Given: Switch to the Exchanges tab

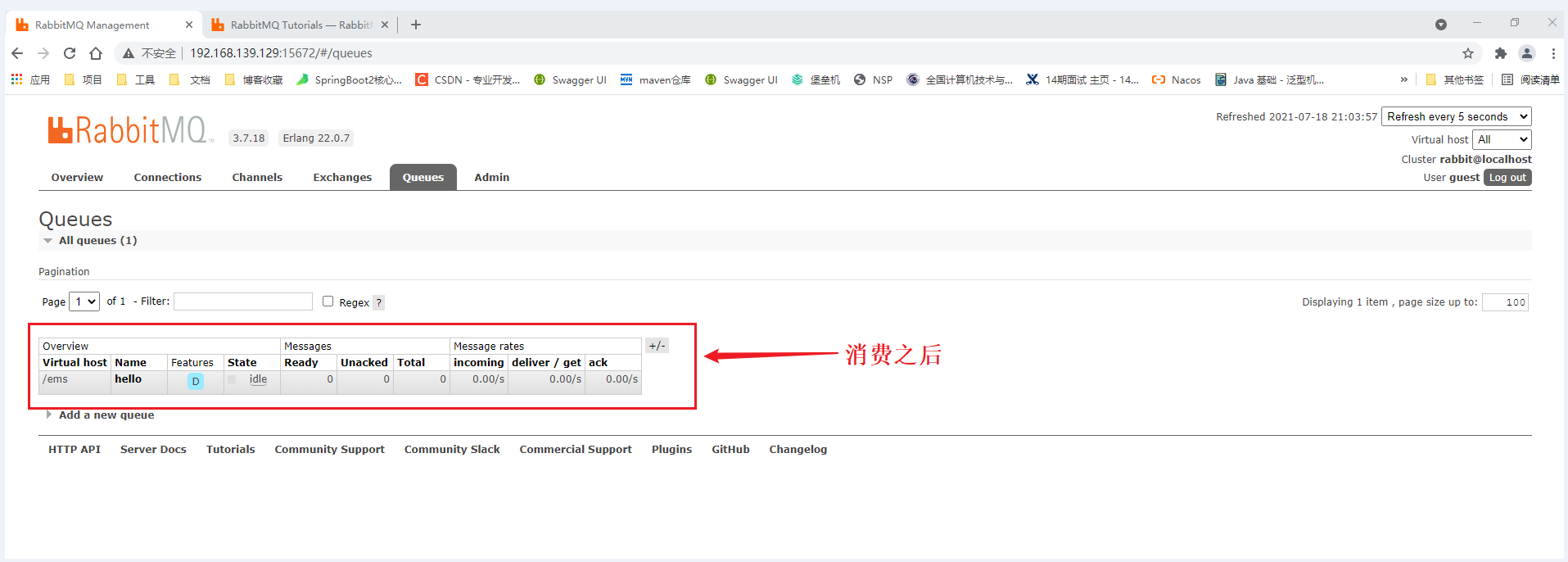Looking at the screenshot, I should [342, 177].
